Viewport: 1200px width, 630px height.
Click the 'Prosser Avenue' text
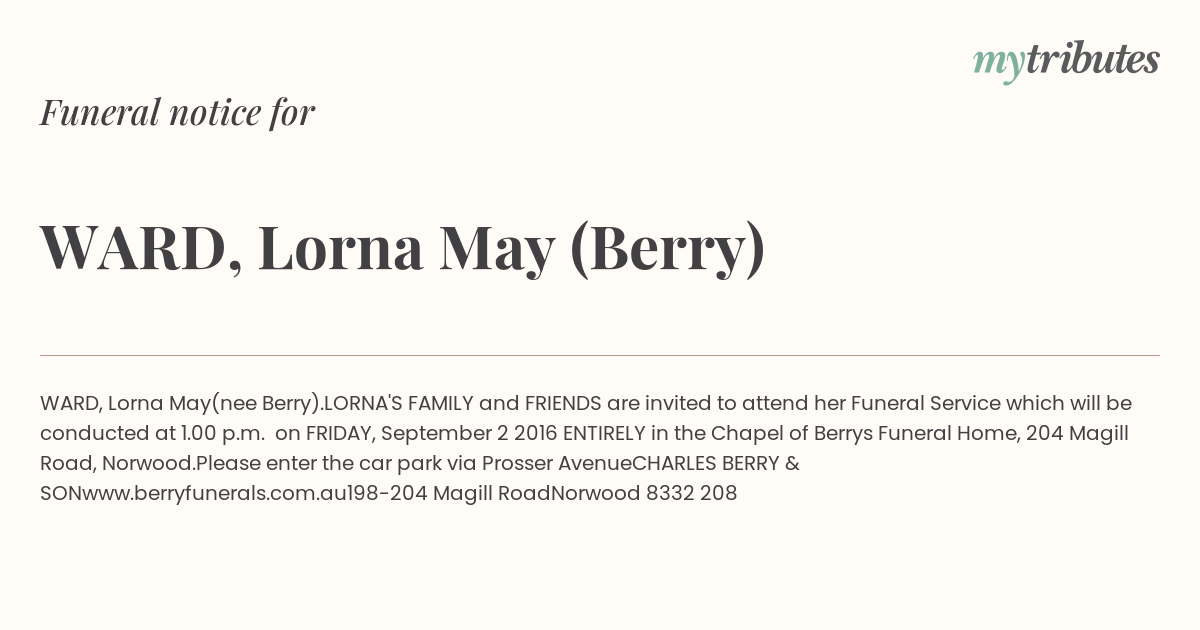tap(557, 463)
